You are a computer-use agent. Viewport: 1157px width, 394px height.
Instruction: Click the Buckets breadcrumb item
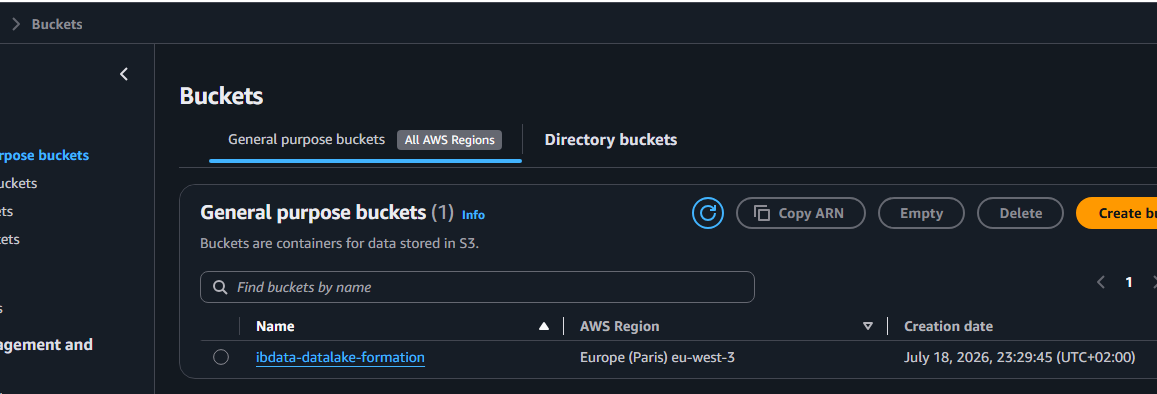click(57, 24)
